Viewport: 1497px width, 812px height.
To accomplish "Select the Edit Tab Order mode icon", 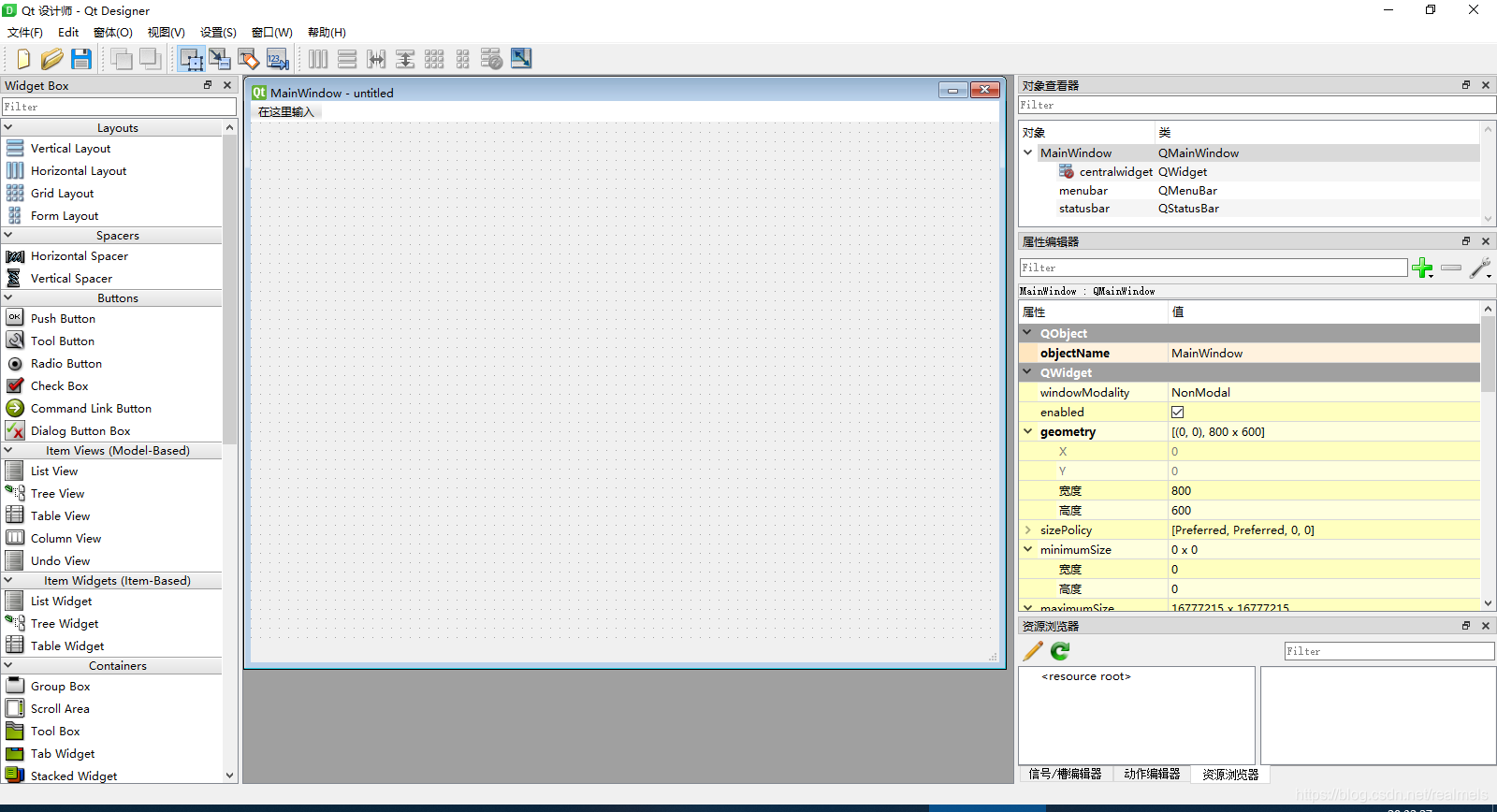I will pos(277,59).
